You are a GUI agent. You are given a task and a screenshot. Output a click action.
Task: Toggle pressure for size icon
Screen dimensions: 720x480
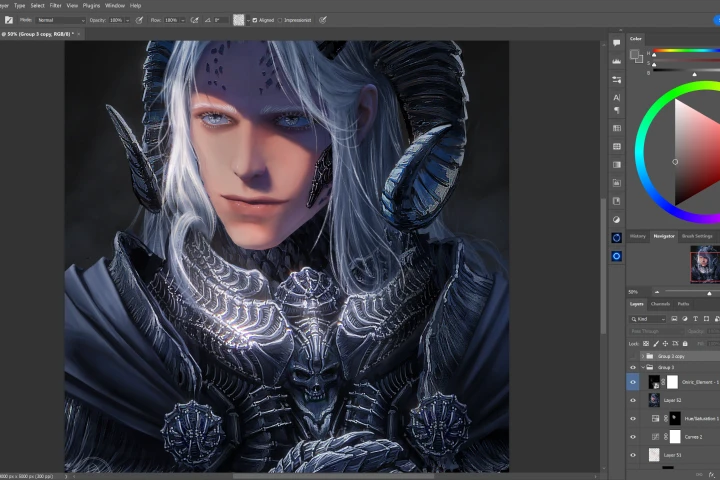323,20
